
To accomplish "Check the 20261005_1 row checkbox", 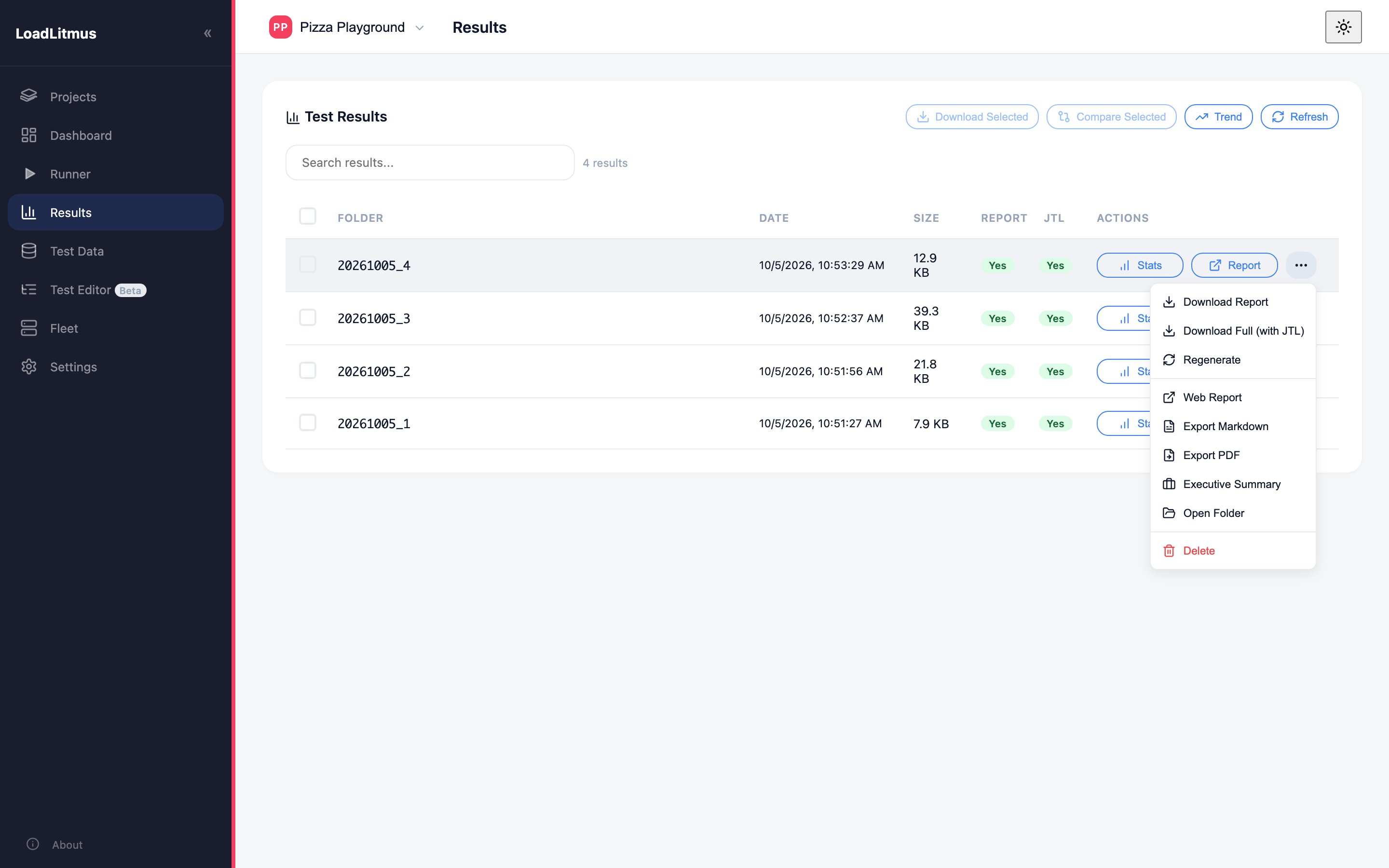I will [308, 422].
